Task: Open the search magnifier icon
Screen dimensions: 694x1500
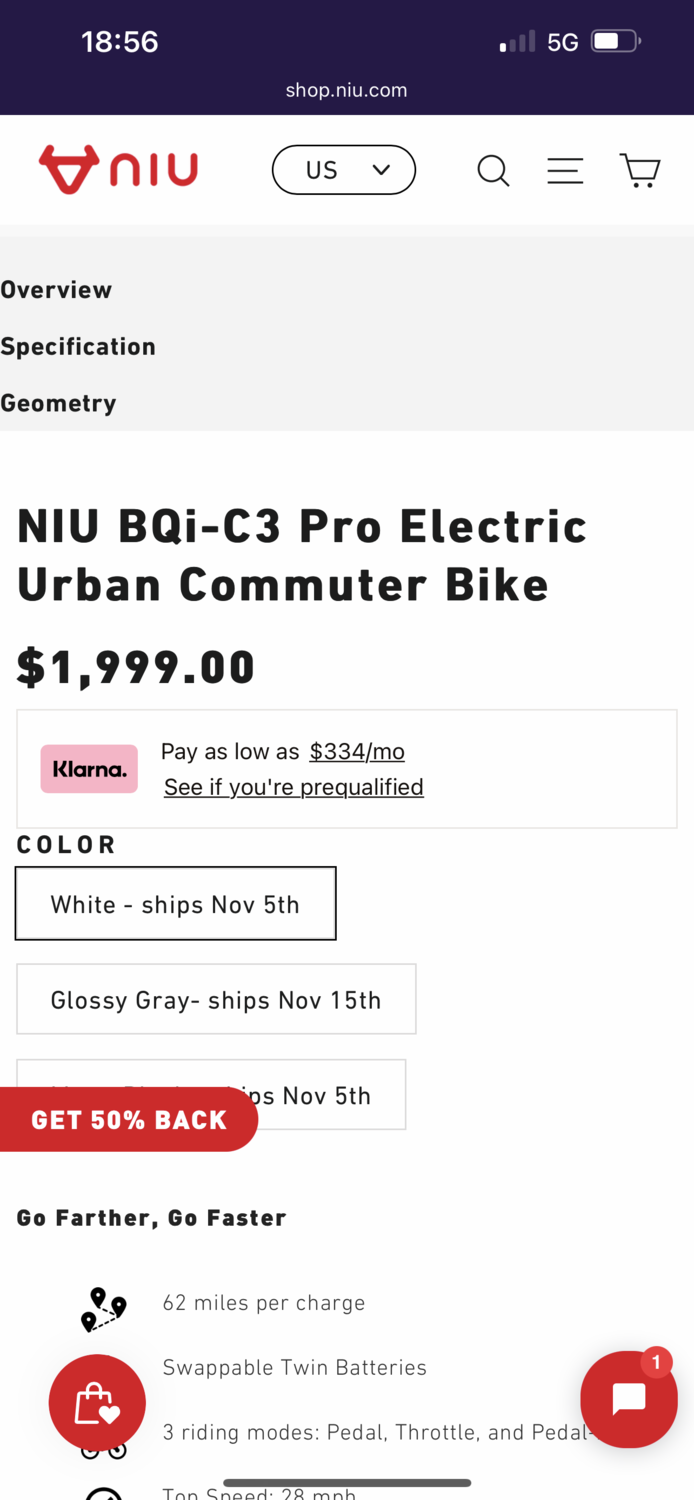Action: pyautogui.click(x=493, y=170)
